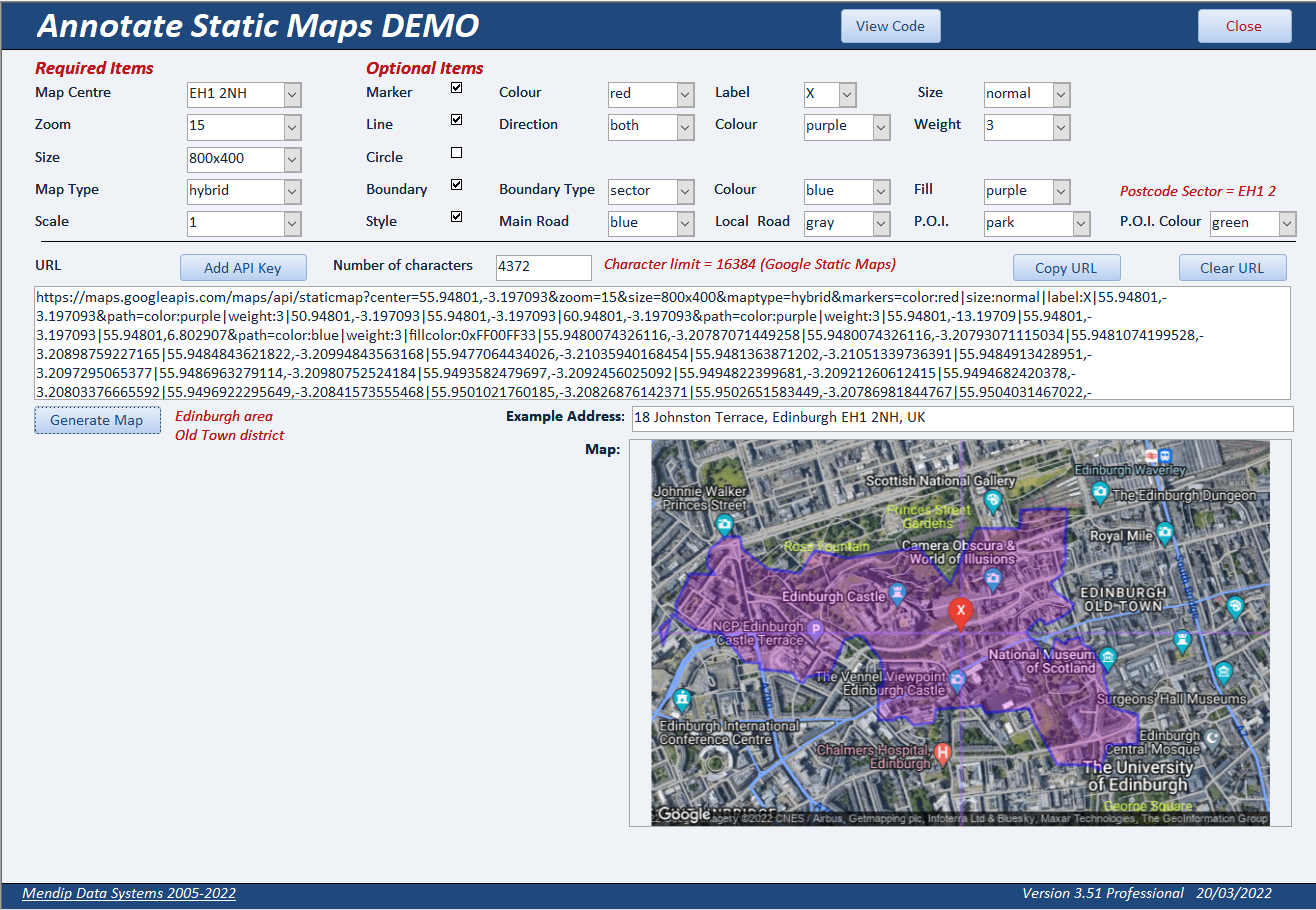The height and width of the screenshot is (910, 1316).
Task: Click Johnnie Walker Princes Street map icon
Action: pos(726,524)
